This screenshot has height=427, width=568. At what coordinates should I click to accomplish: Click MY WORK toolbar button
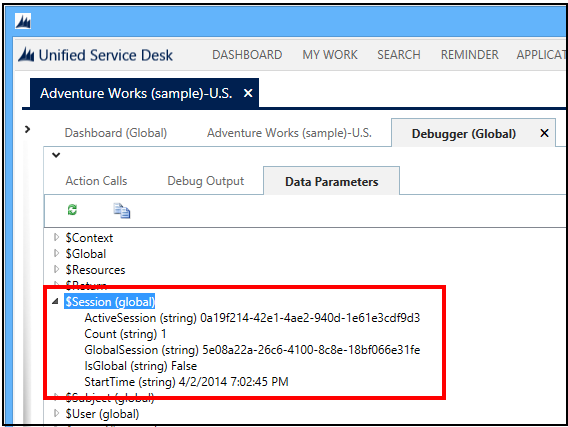(330, 55)
